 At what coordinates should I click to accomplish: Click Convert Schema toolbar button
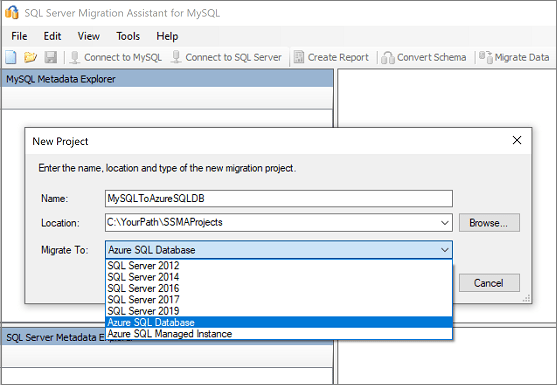tap(424, 57)
